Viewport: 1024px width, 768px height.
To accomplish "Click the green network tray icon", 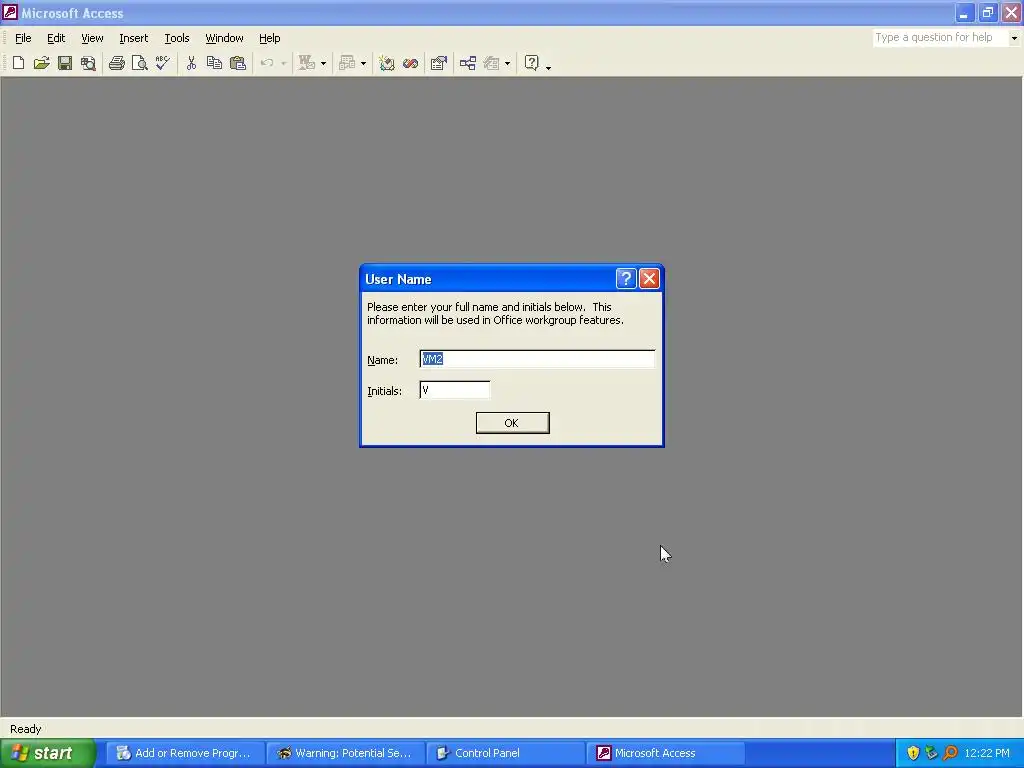I will coord(931,753).
